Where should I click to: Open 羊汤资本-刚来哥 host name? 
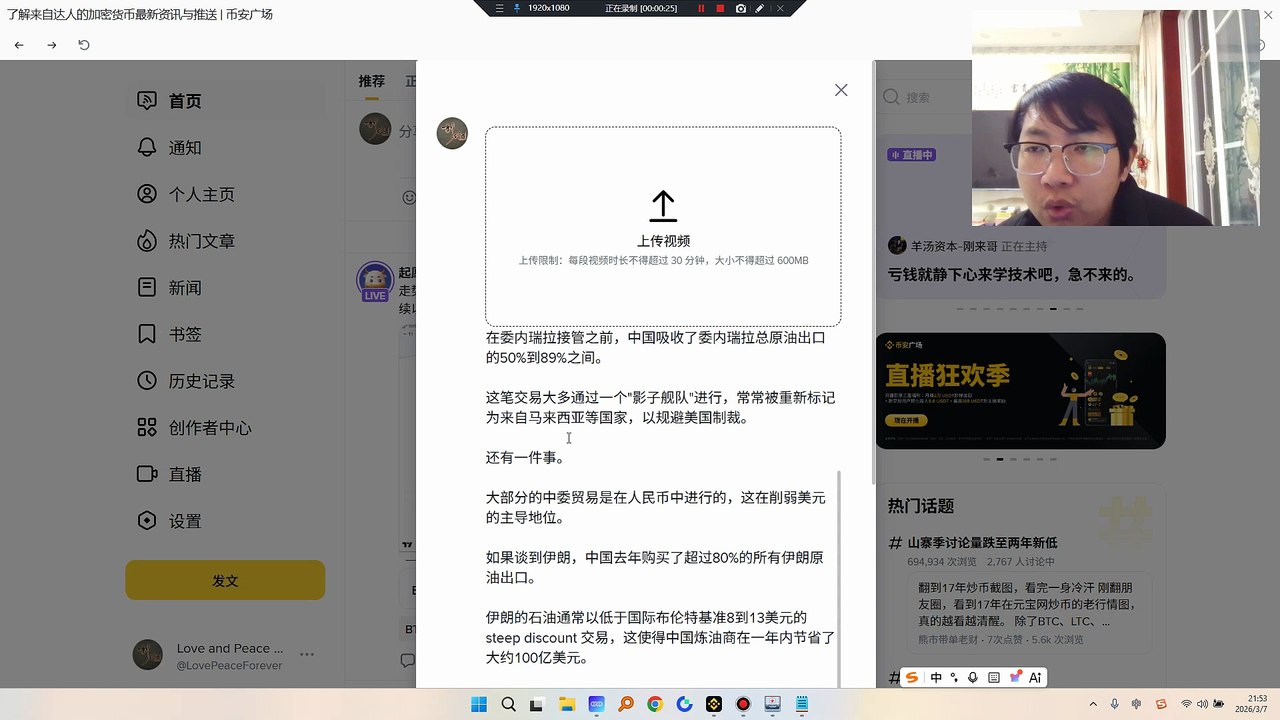point(954,246)
